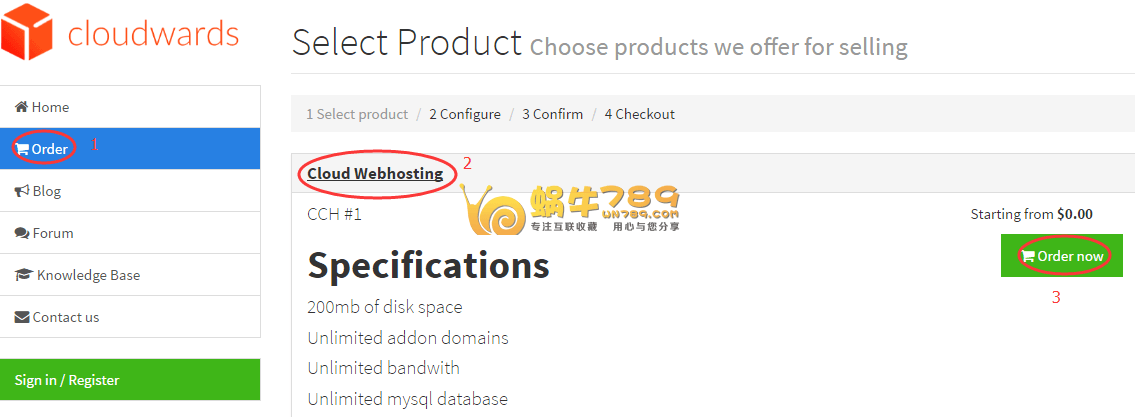Image resolution: width=1135 pixels, height=417 pixels.
Task: Click the Home house icon
Action: (22, 107)
